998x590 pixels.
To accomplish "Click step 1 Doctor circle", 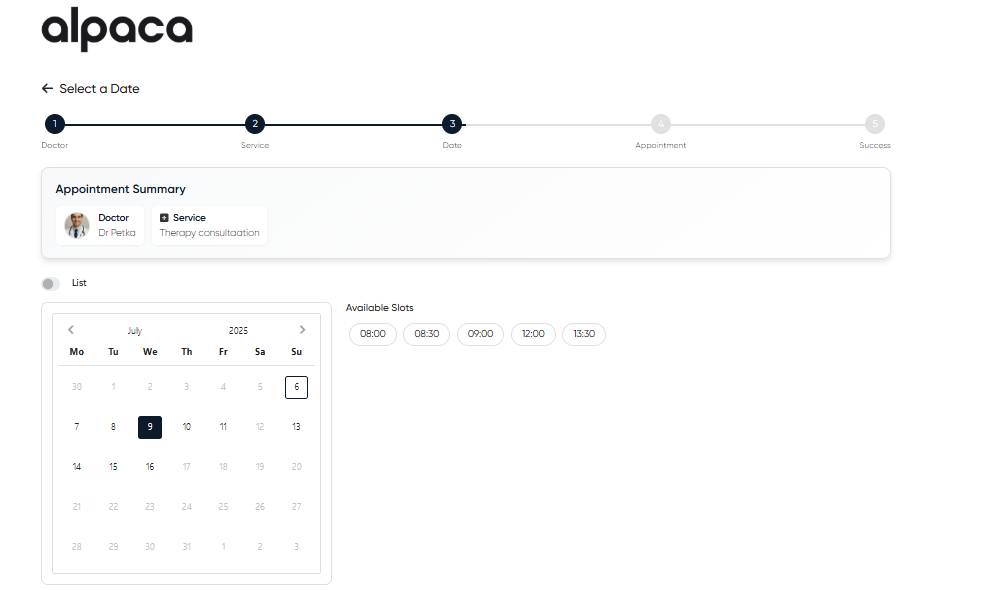I will tap(55, 124).
